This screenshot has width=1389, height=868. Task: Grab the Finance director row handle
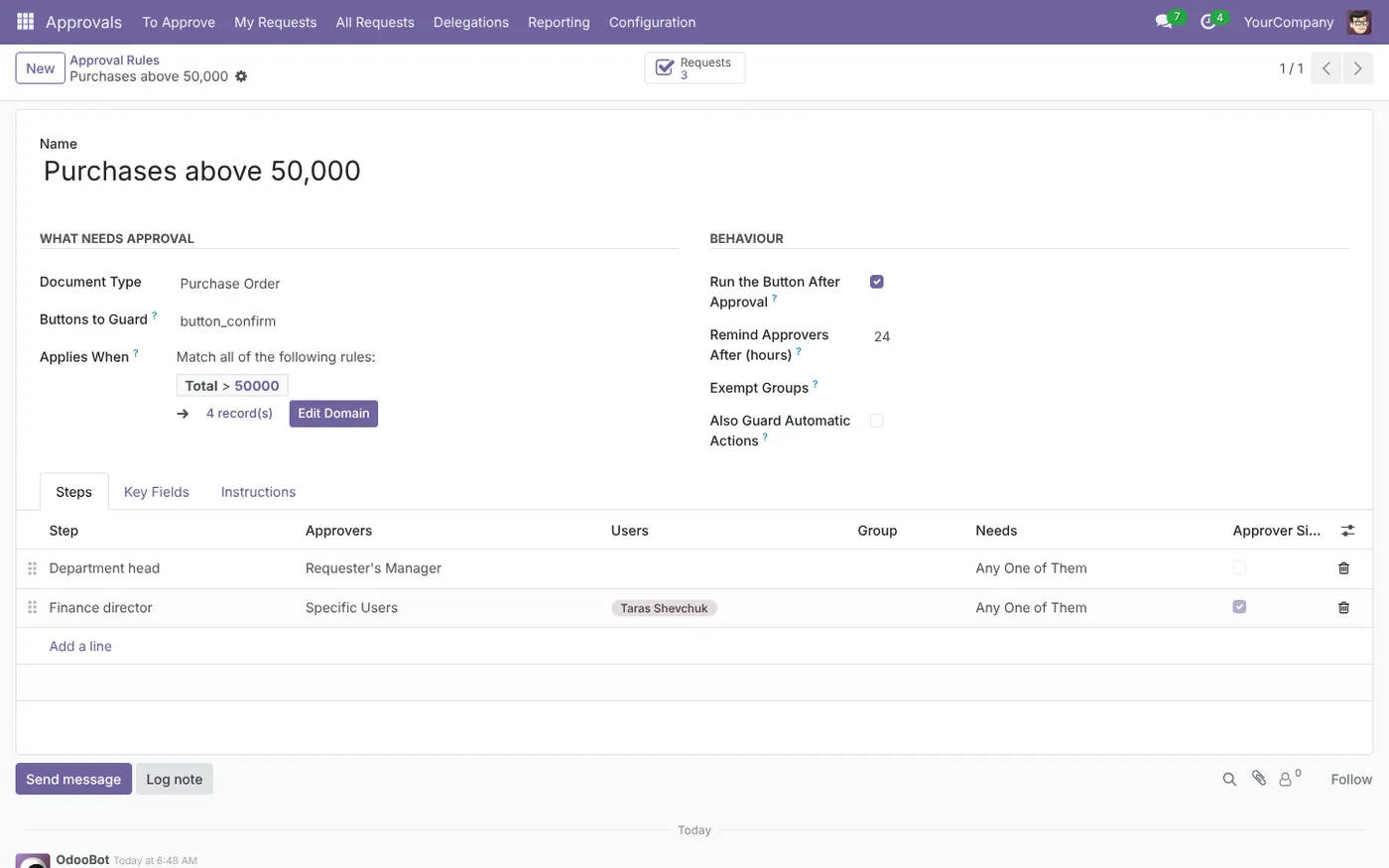(x=32, y=607)
